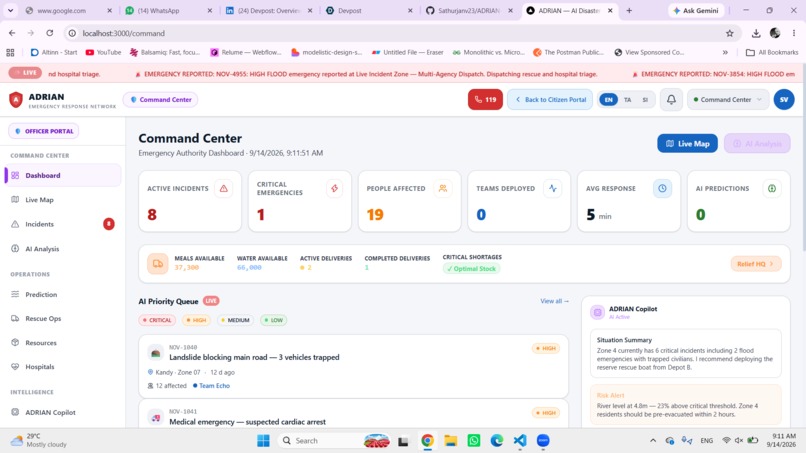Viewport: 806px width, 453px height.
Task: Reload the page
Action: coord(49,33)
